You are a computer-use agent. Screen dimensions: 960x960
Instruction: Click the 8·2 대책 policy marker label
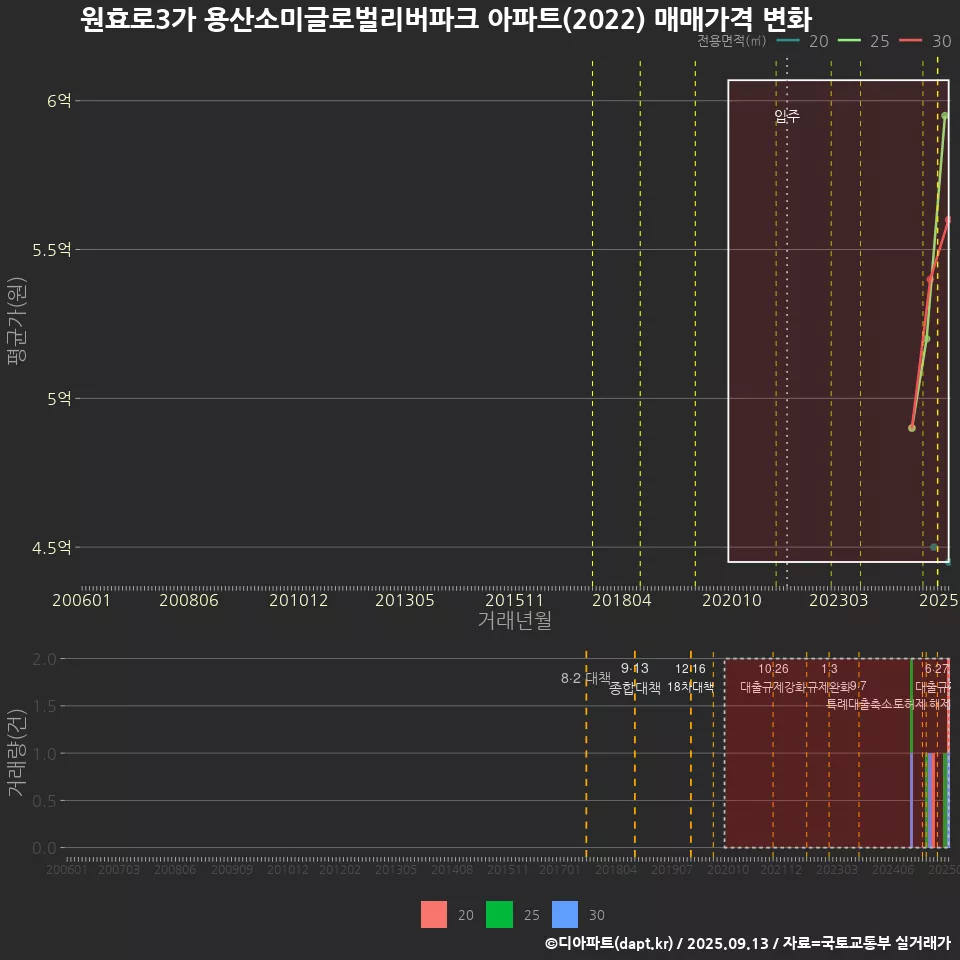(585, 678)
